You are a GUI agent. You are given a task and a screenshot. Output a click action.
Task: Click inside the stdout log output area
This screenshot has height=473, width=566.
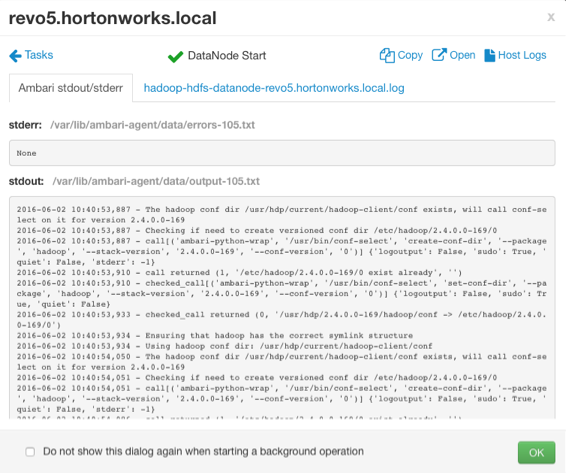[282, 308]
